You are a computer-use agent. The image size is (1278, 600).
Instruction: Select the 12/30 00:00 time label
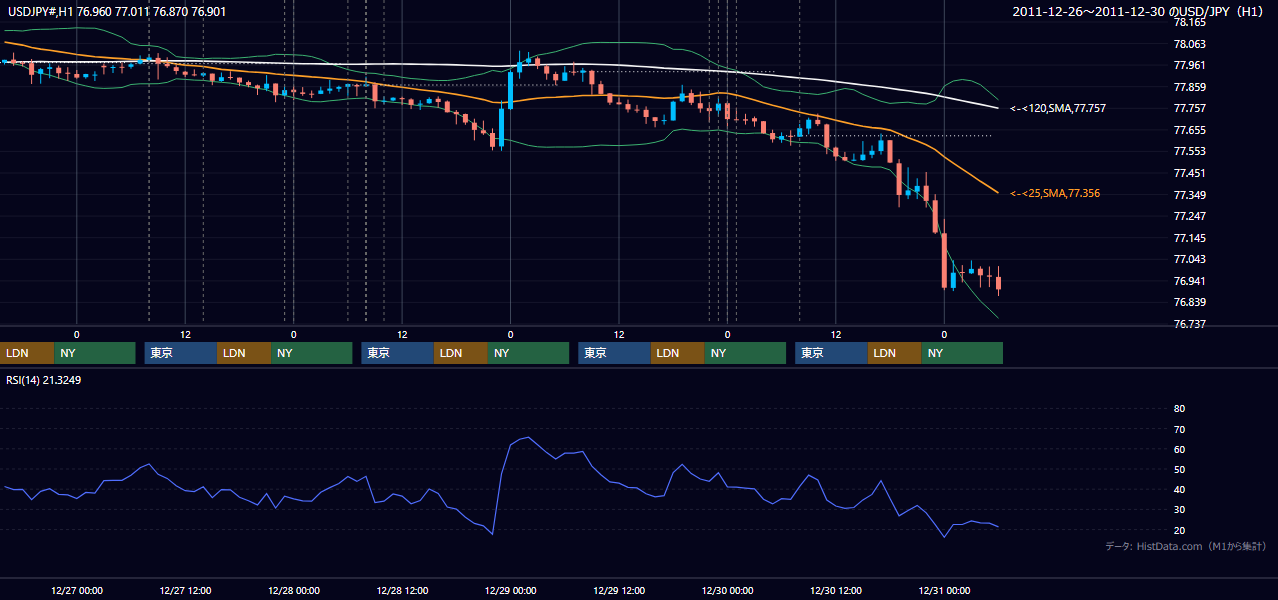click(727, 591)
